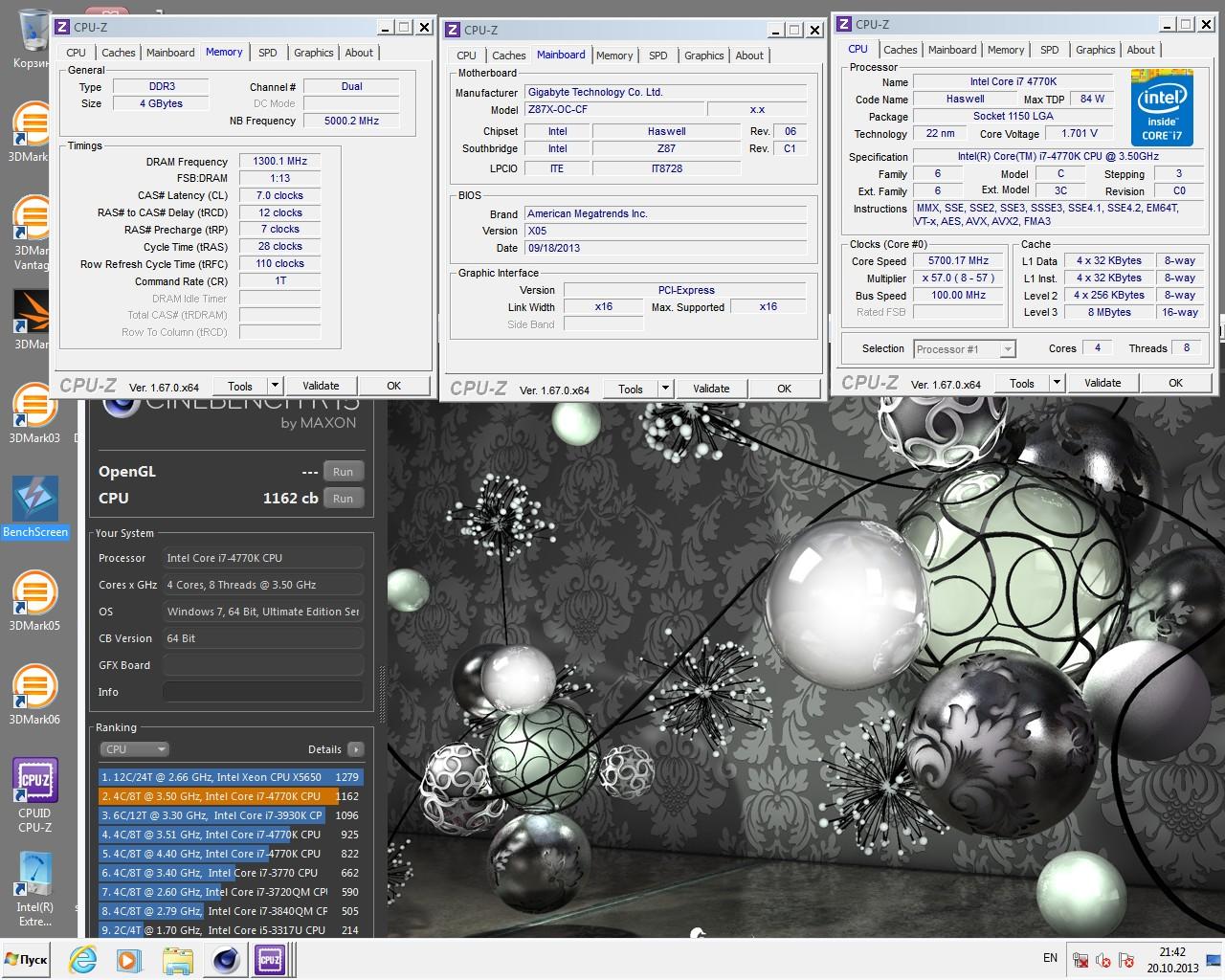Screen dimensions: 1225x980
Task: Click the DRAM Frequency 1300.1 MHz value
Action: pyautogui.click(x=279, y=161)
